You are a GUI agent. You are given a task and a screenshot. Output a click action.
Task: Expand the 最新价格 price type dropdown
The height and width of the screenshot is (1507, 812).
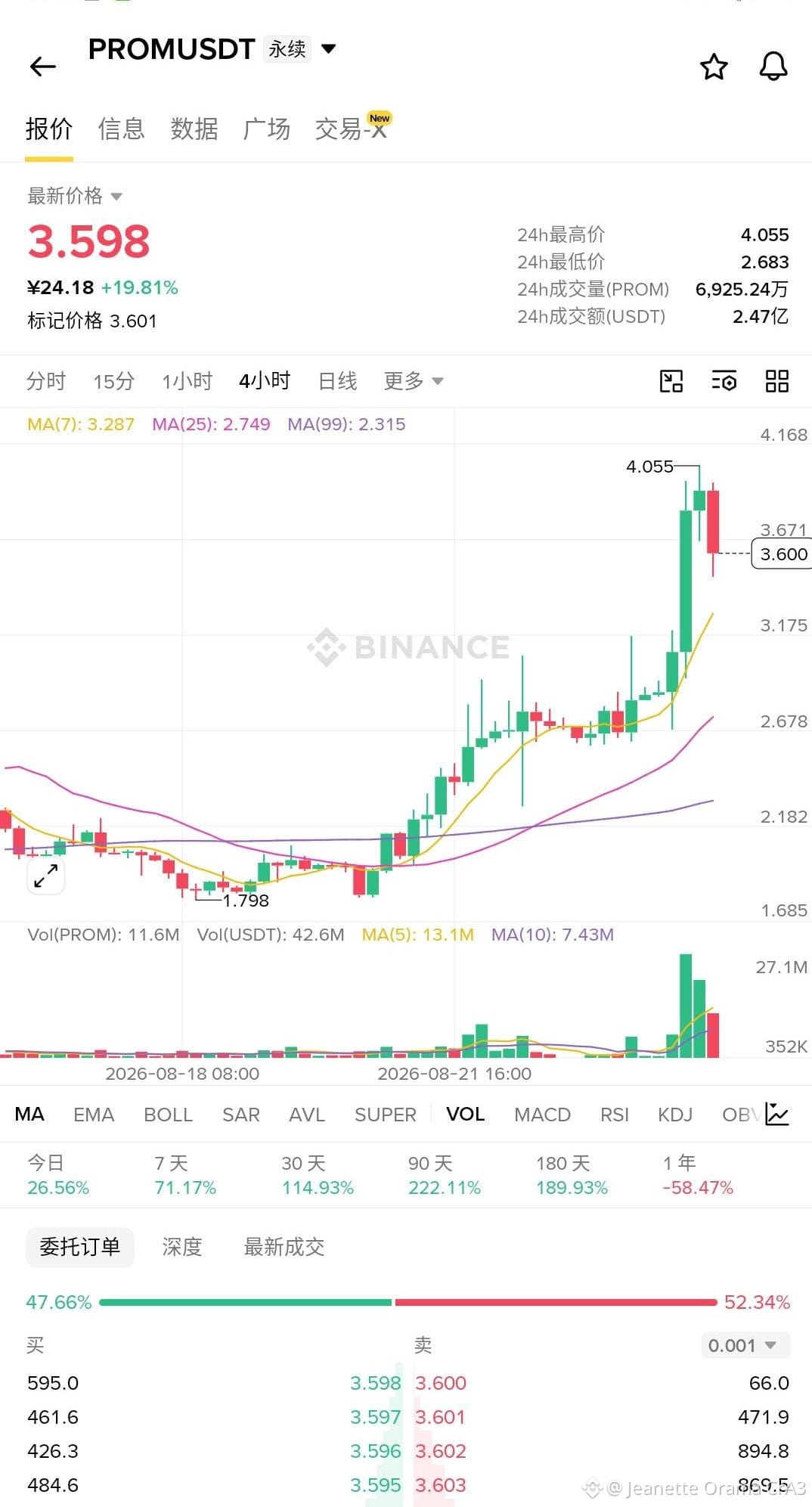coord(116,197)
